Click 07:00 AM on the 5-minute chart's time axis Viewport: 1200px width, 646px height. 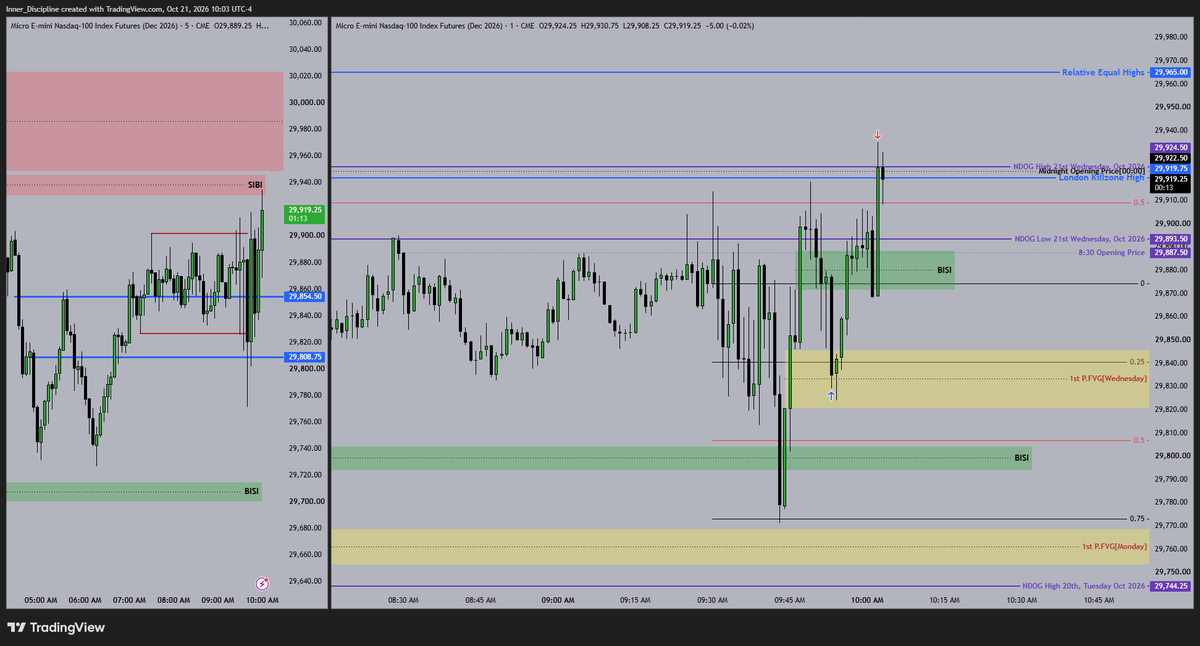click(128, 600)
